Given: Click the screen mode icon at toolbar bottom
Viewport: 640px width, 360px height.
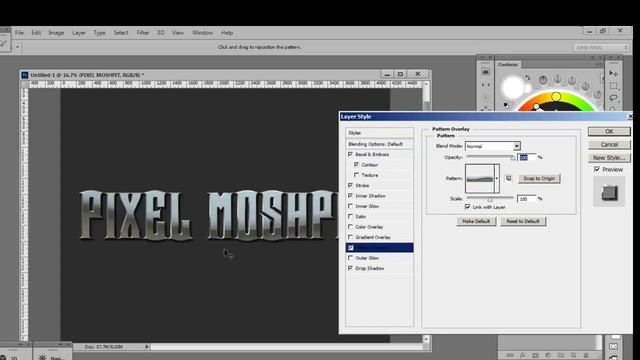Looking at the screenshot, I should pos(613,357).
